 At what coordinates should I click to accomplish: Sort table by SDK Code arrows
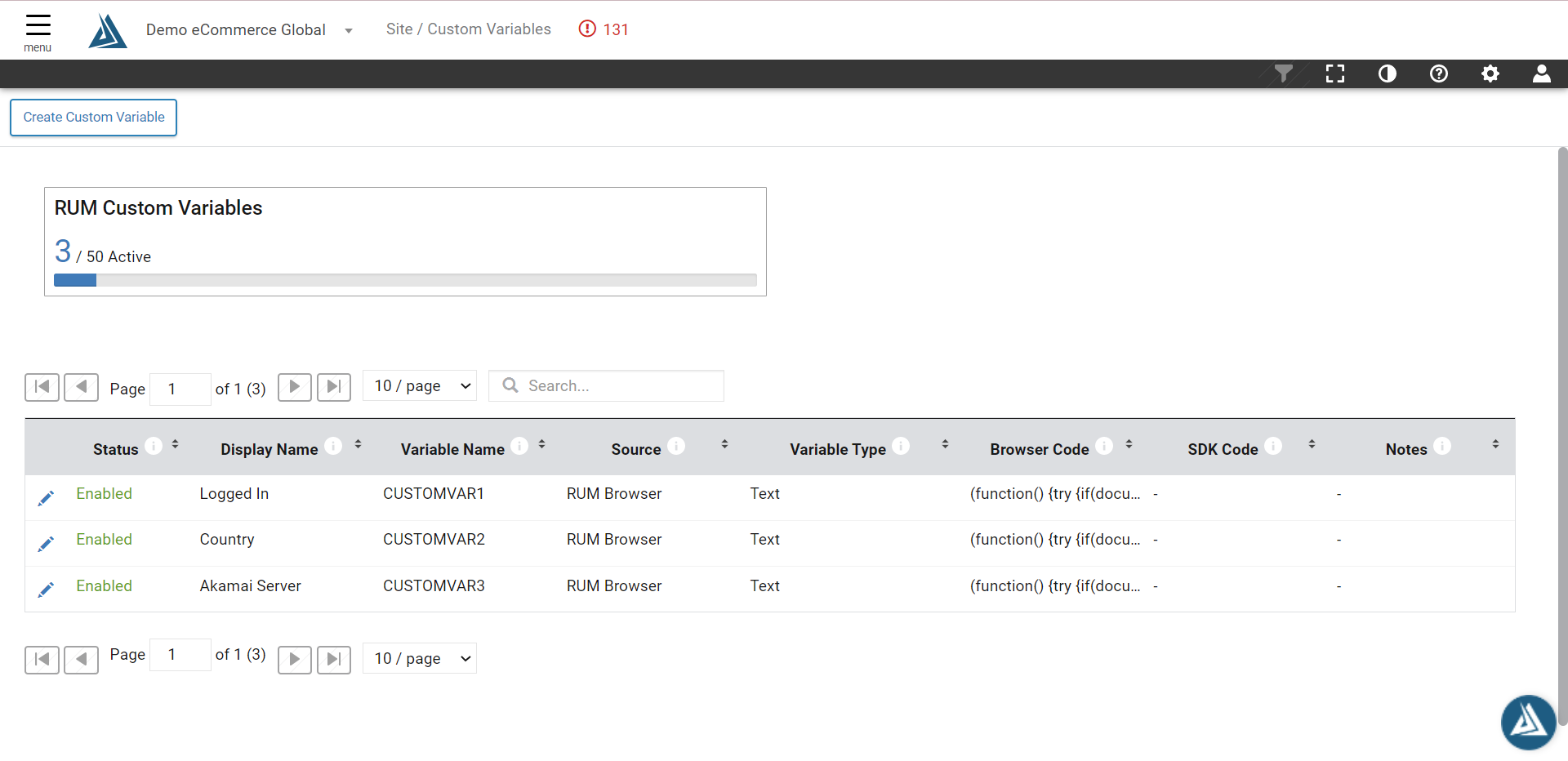[1312, 444]
